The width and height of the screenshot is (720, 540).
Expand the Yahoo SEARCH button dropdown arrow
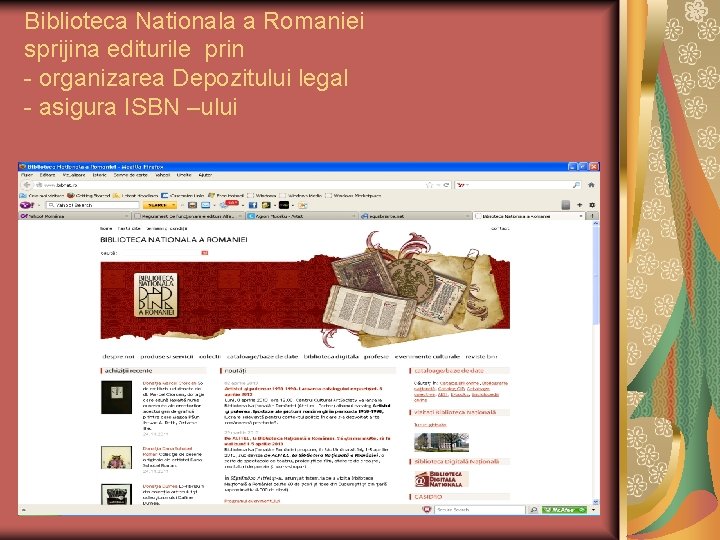pyautogui.click(x=173, y=205)
